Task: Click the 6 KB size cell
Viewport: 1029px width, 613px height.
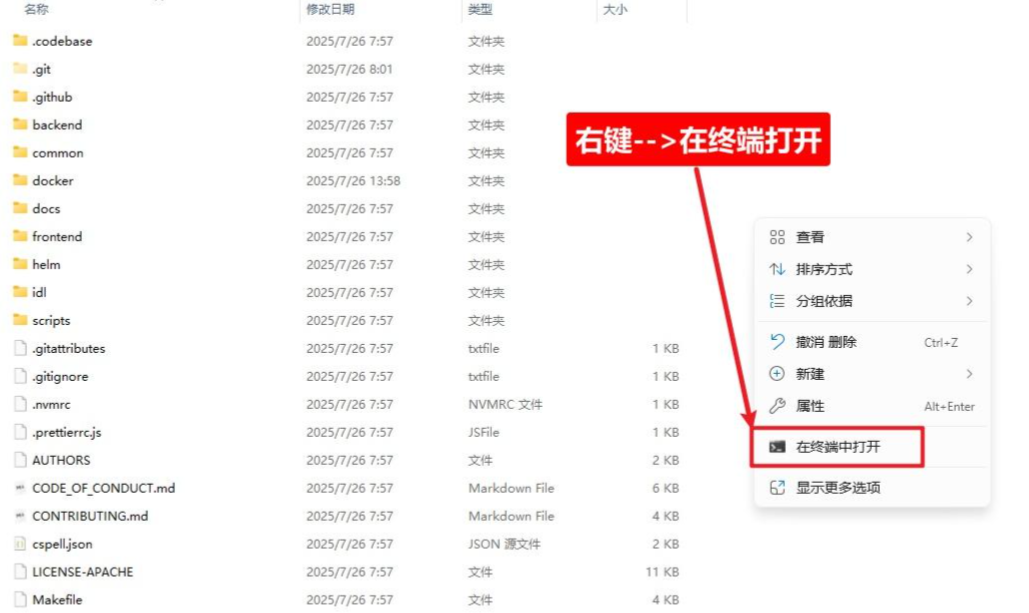Action: (x=665, y=488)
